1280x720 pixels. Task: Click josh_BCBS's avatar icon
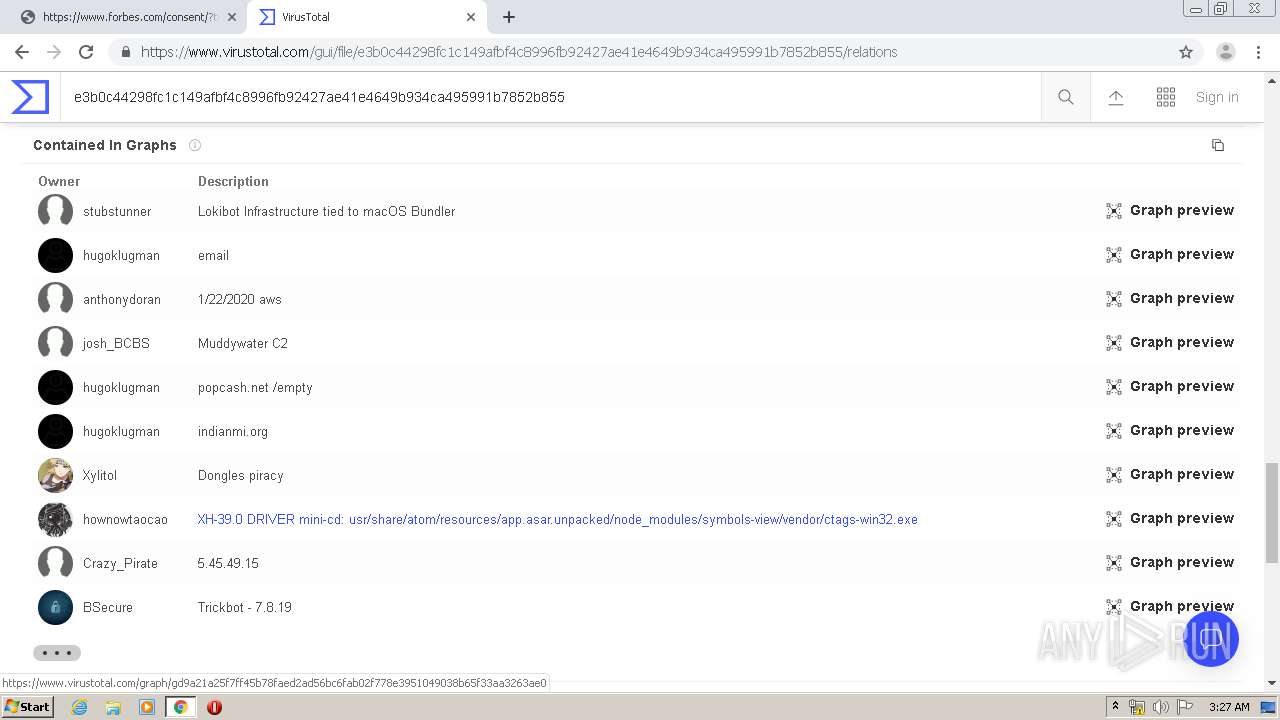55,343
